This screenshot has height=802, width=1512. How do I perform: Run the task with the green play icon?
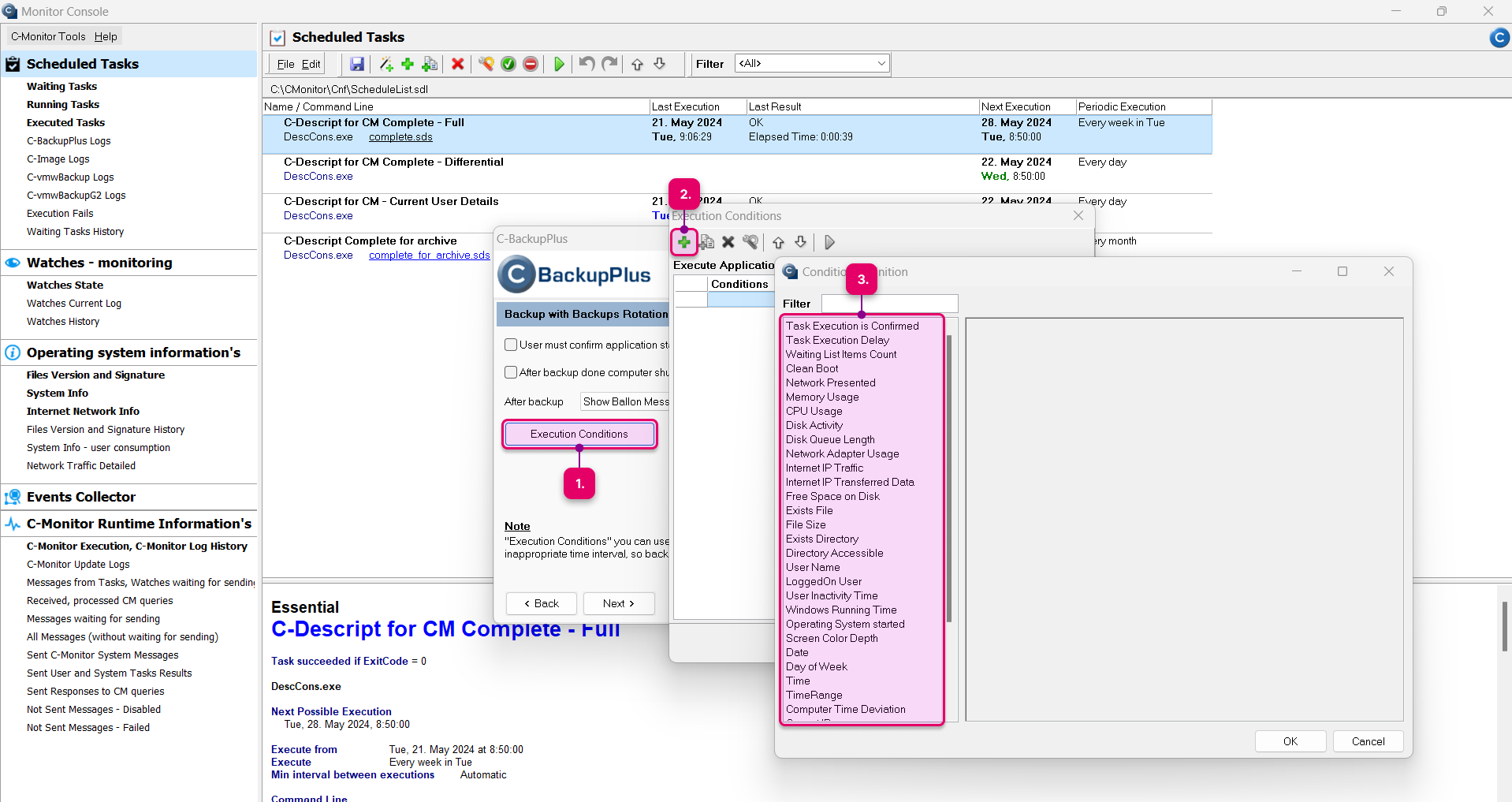coord(559,64)
